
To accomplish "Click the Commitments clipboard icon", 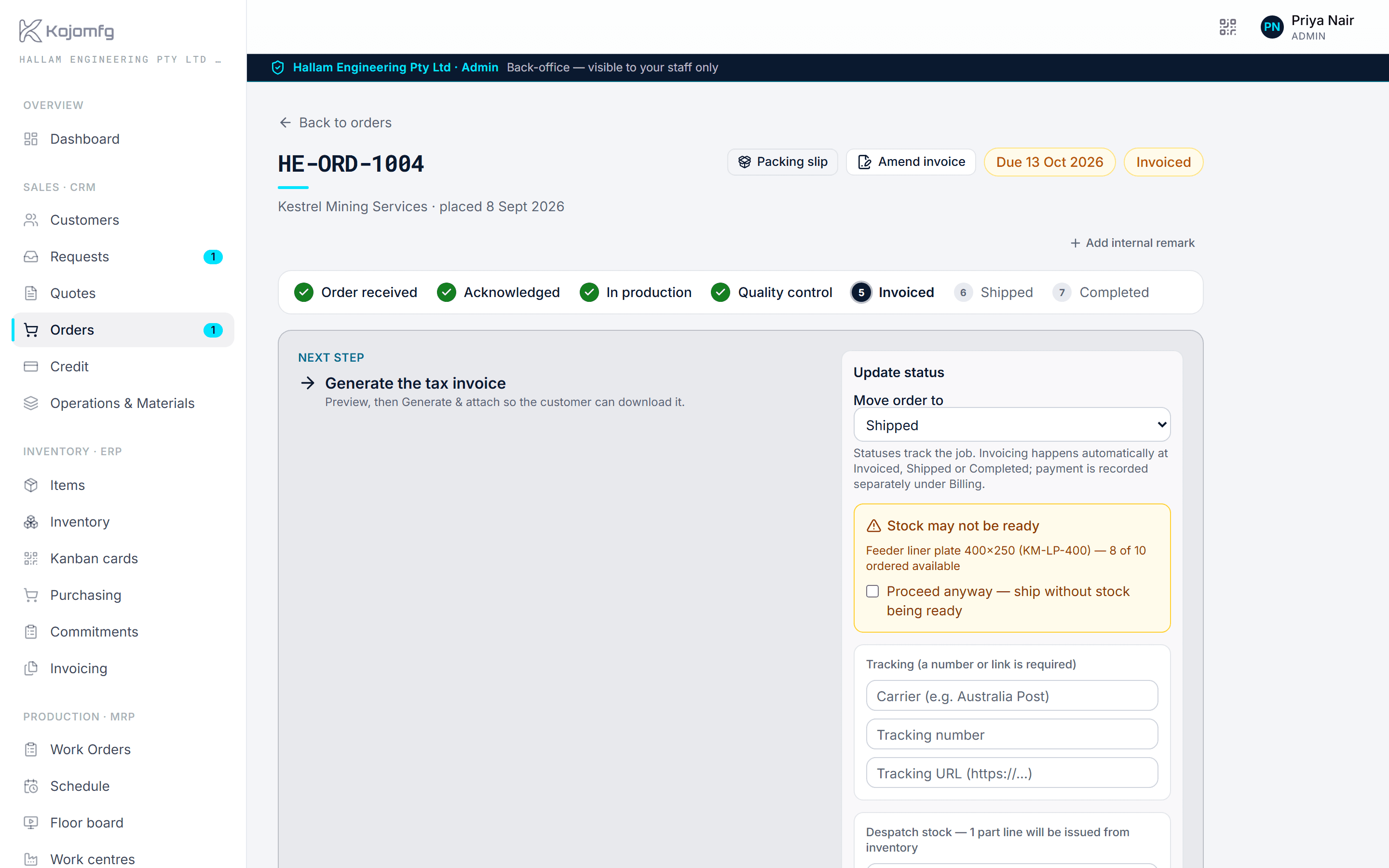I will 31,632.
